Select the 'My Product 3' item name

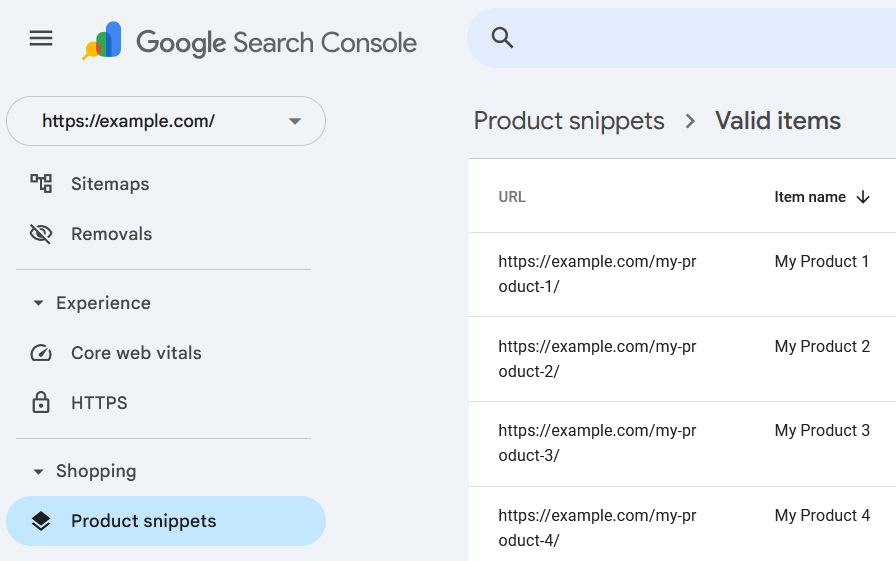pos(822,431)
